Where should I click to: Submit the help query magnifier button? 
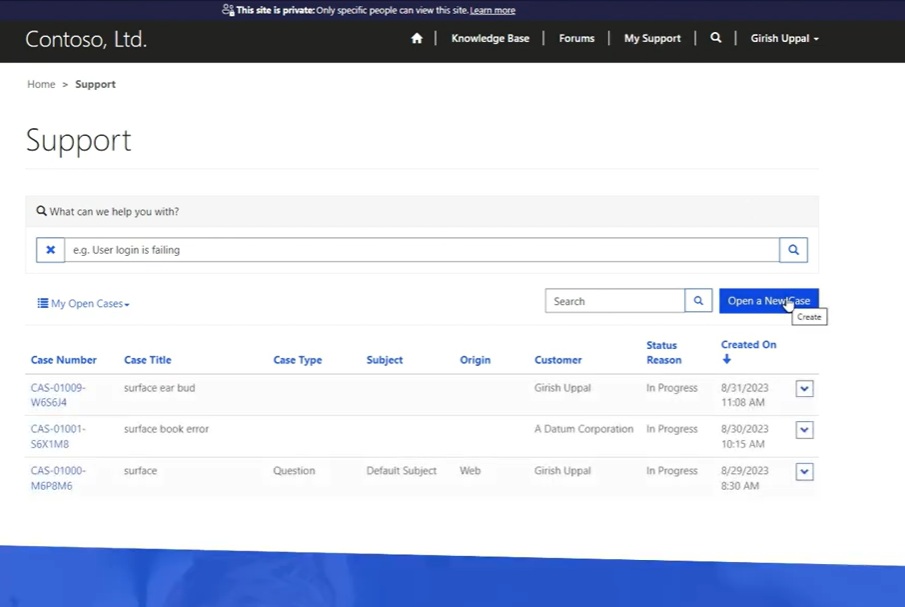pyautogui.click(x=793, y=250)
